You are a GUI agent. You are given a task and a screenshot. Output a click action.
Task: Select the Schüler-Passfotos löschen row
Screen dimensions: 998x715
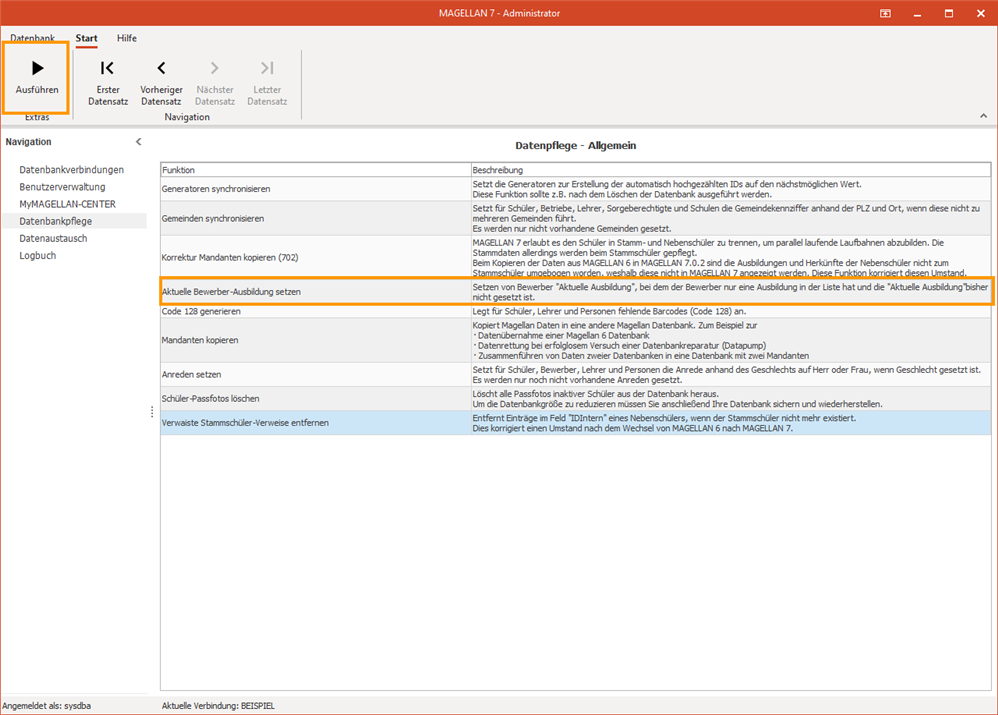click(575, 399)
